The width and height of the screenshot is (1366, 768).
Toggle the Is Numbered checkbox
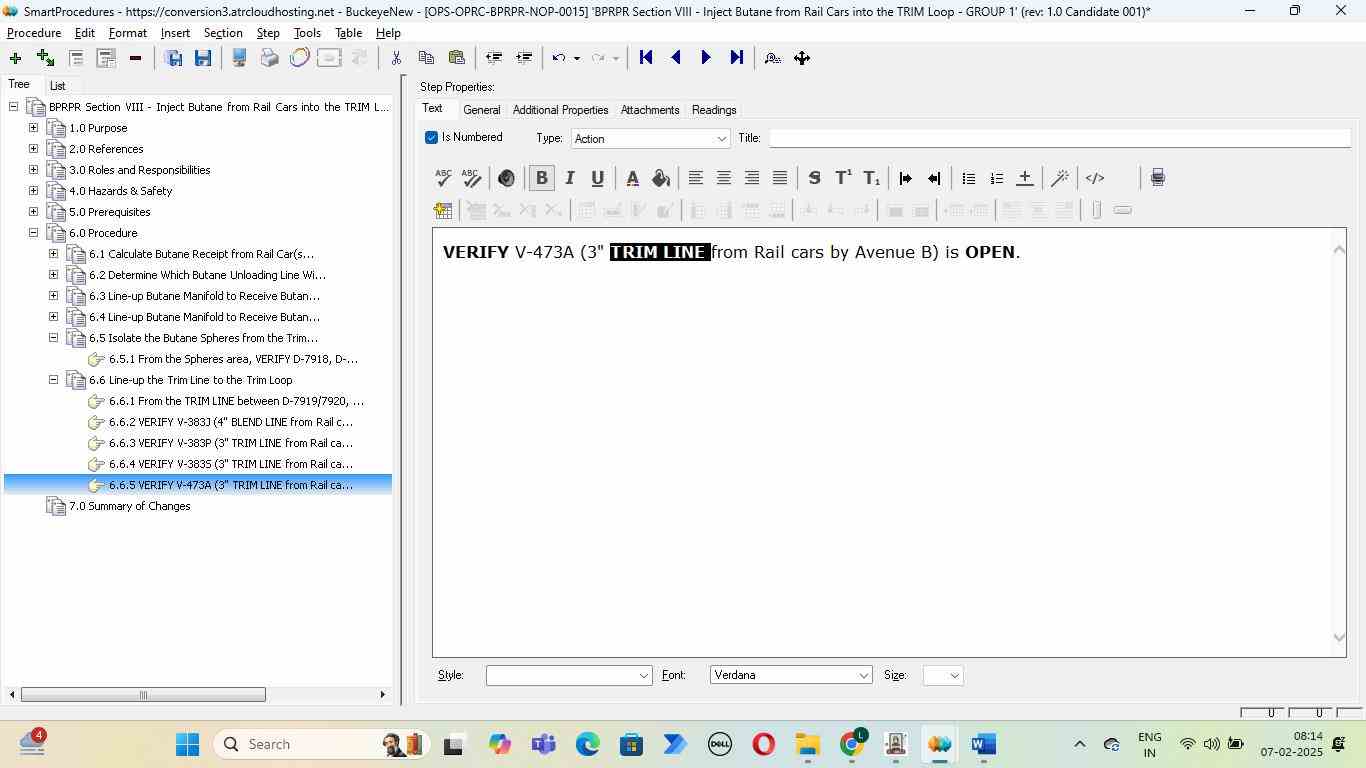point(431,137)
